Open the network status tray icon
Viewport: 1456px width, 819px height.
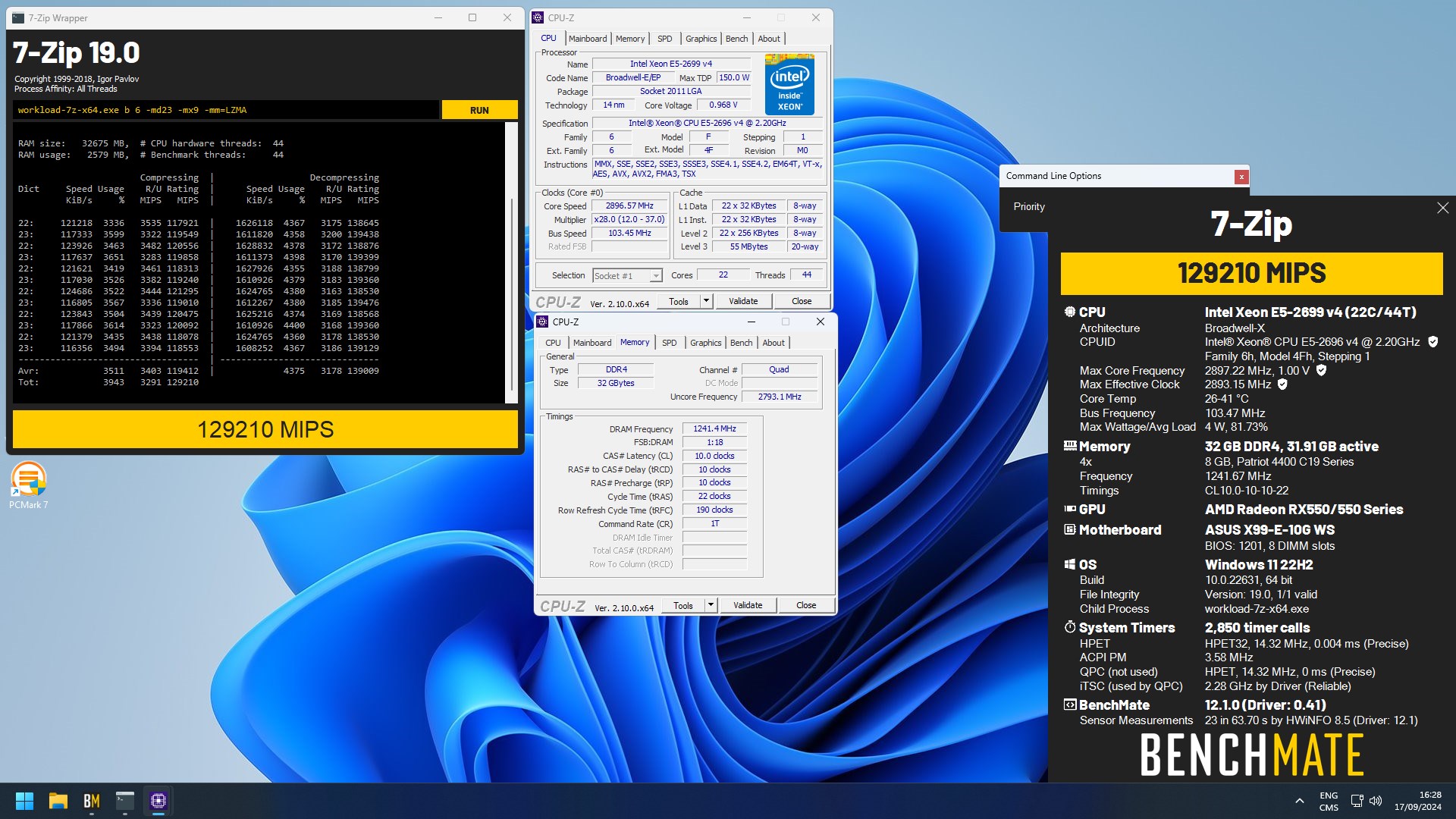click(x=1357, y=801)
